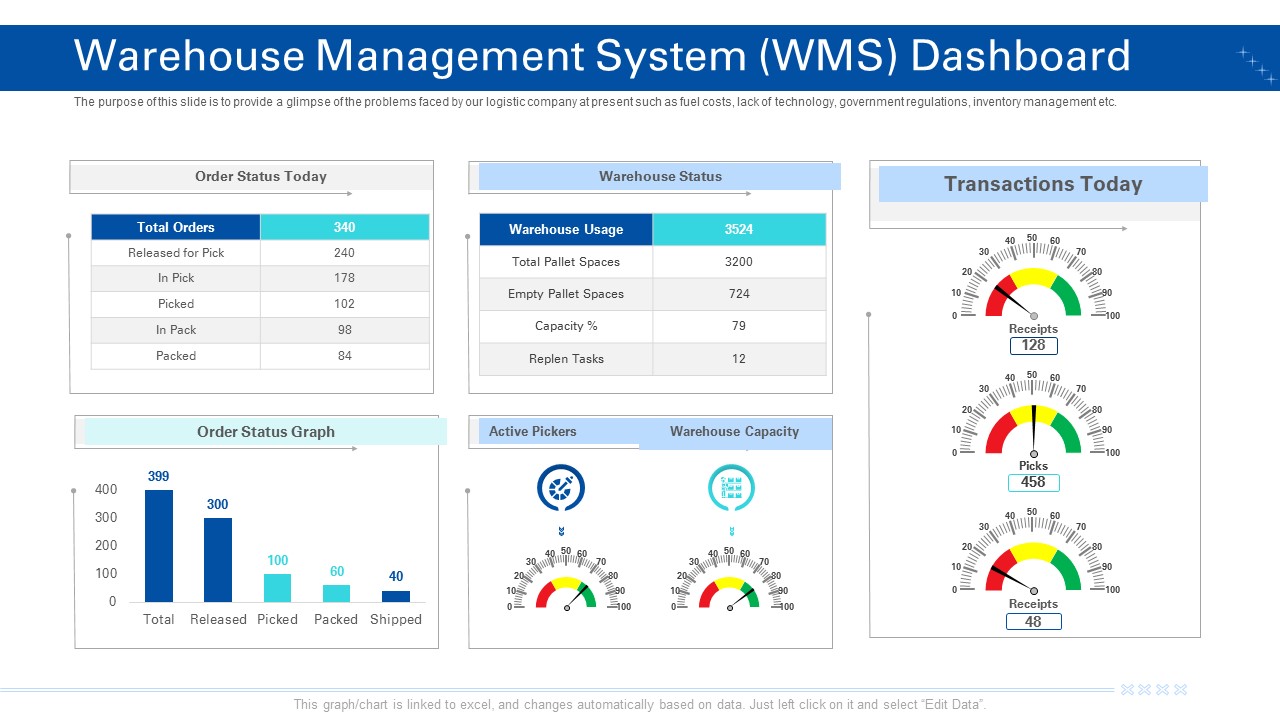
Task: Click the Warehouse Capacity header label
Action: click(735, 431)
